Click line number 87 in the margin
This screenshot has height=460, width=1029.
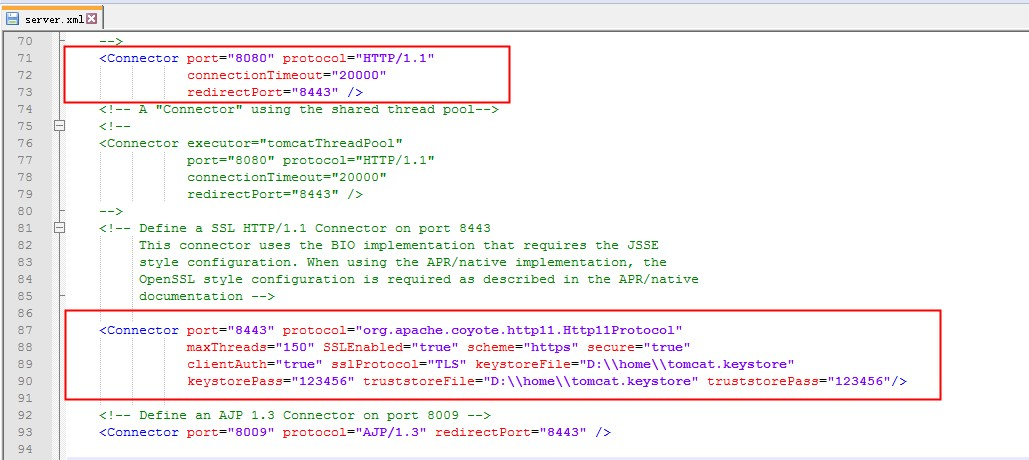pyautogui.click(x=24, y=330)
